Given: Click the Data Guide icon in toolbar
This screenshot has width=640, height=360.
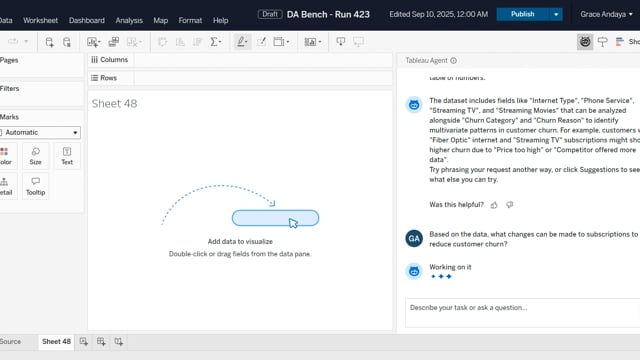Looking at the screenshot, I should (x=602, y=42).
